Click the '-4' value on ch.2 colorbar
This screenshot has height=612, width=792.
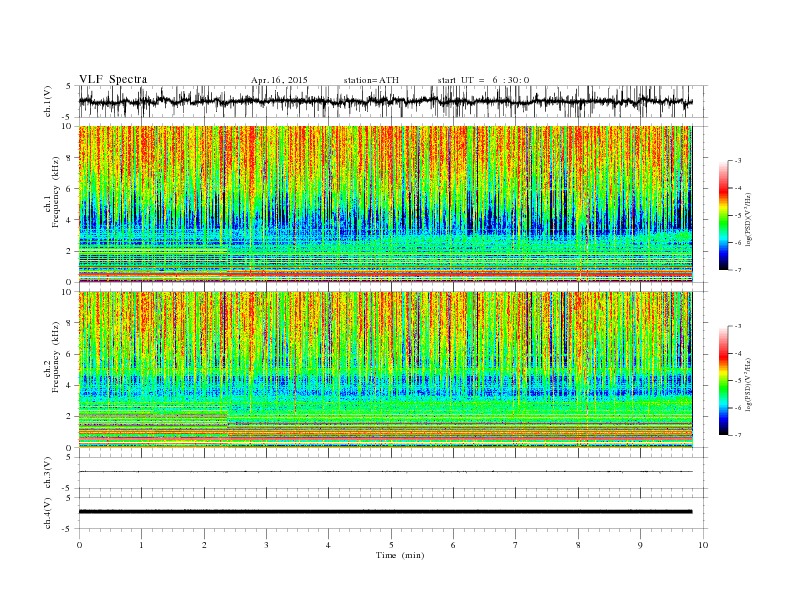(x=737, y=353)
